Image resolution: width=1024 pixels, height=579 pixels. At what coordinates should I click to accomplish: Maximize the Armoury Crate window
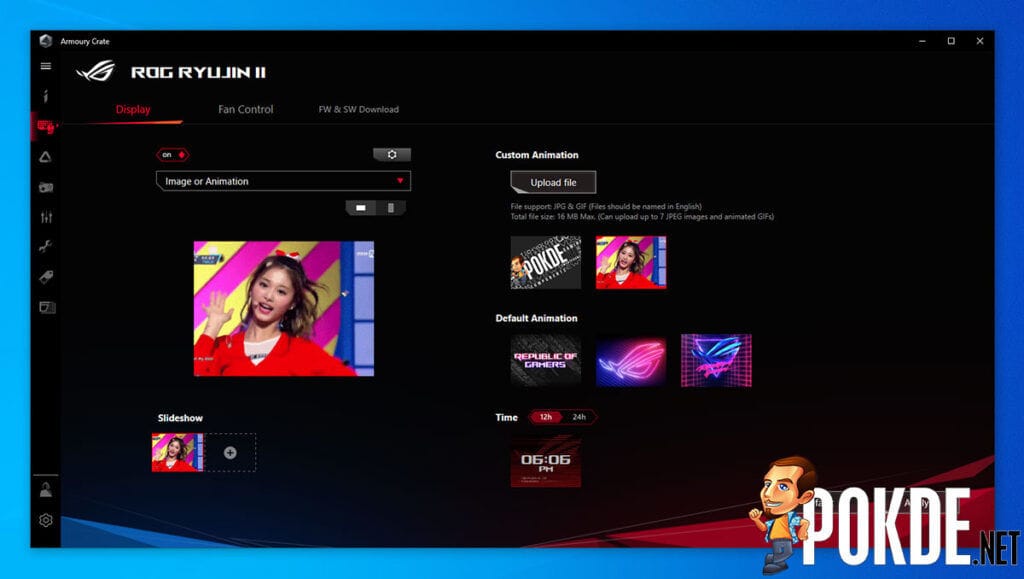pyautogui.click(x=951, y=41)
